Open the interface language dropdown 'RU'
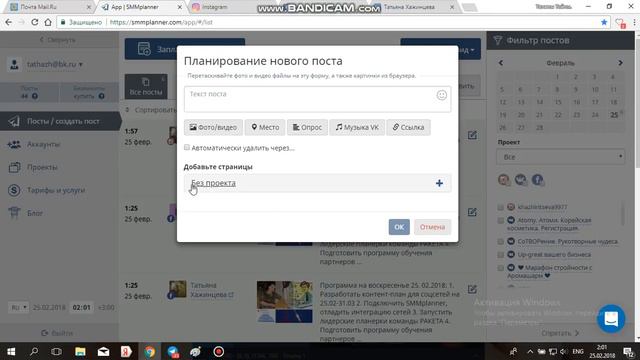This screenshot has width=640, height=360. [x=19, y=307]
